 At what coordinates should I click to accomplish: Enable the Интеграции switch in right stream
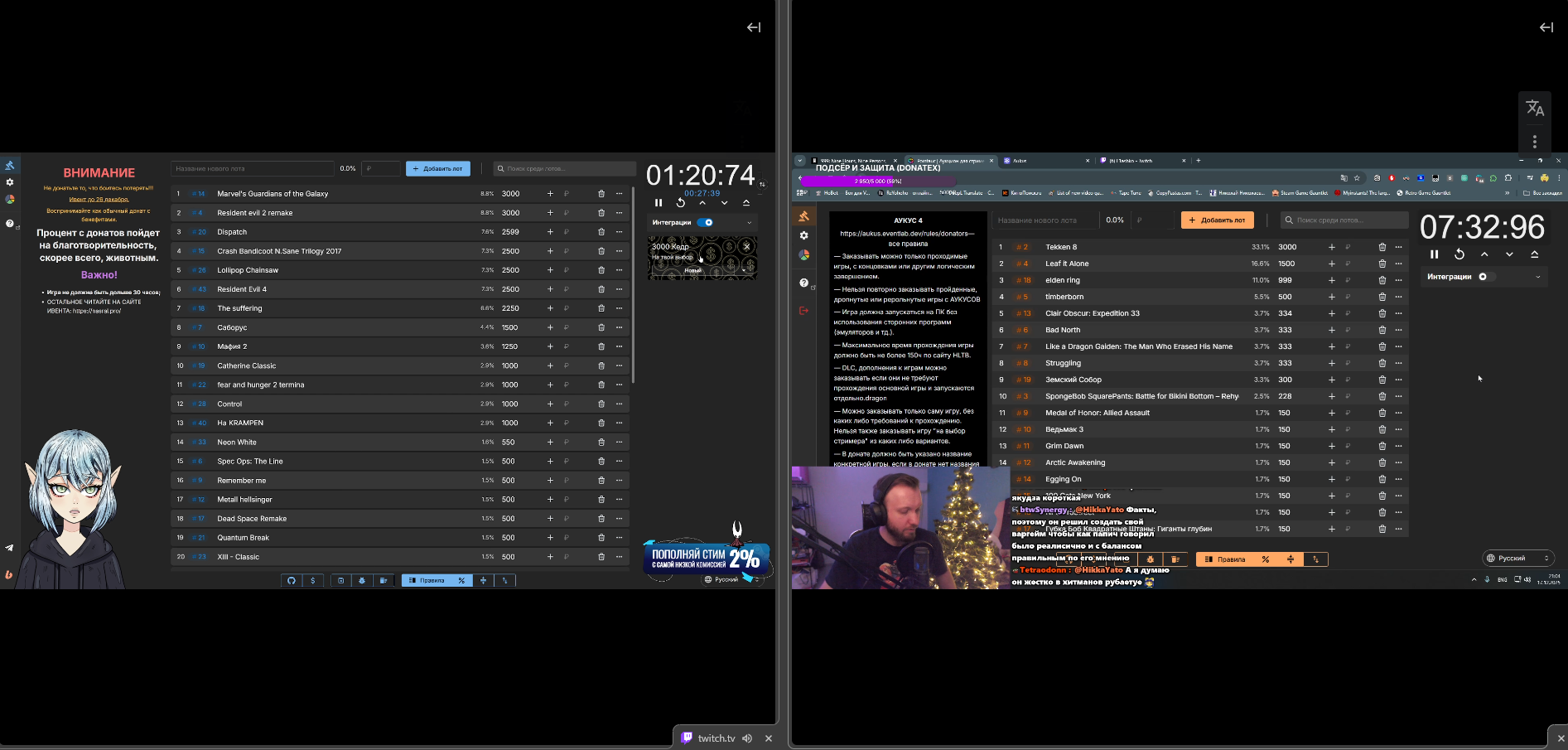[x=1487, y=277]
